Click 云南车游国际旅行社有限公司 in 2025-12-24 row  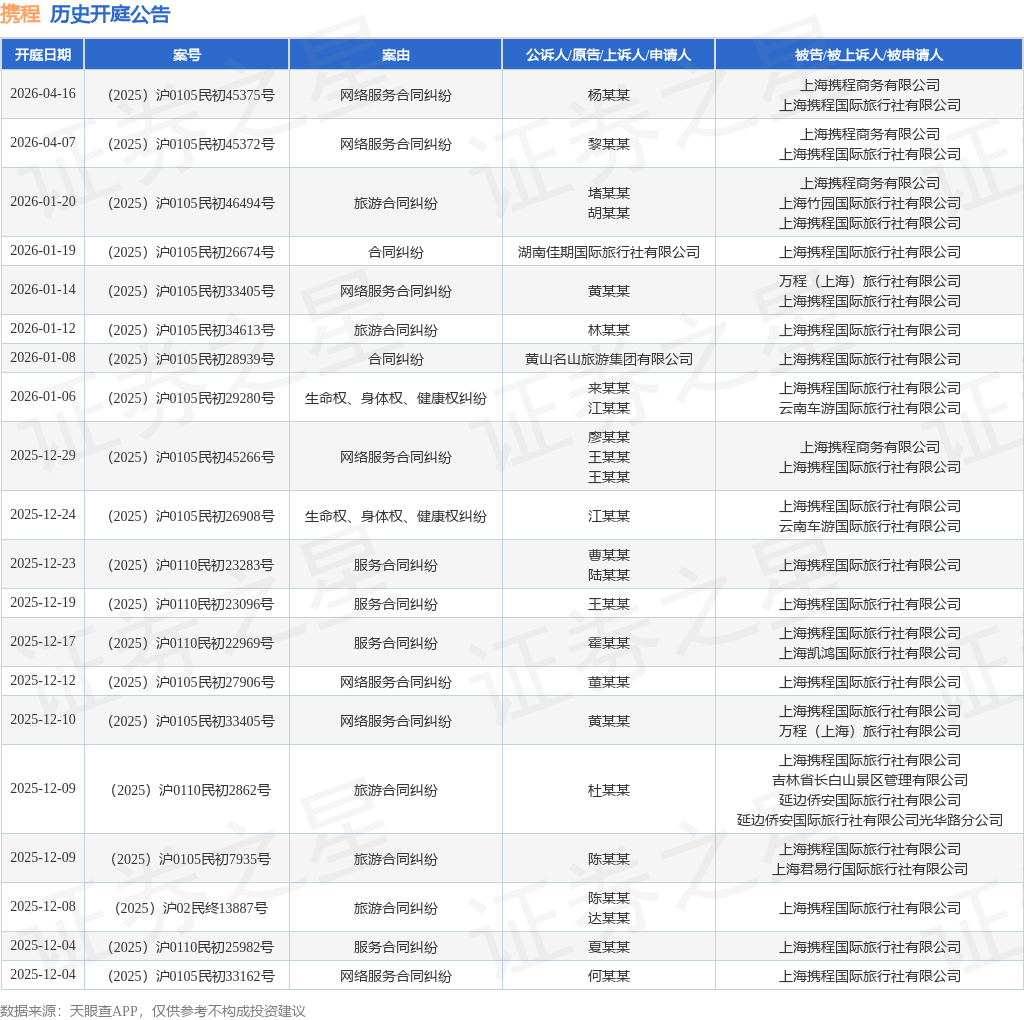coord(869,526)
